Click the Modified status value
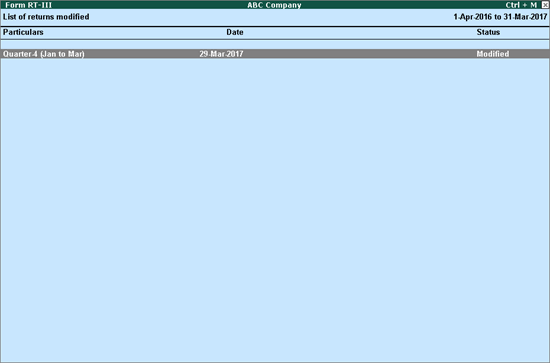Image resolution: width=550 pixels, height=363 pixels. point(492,54)
